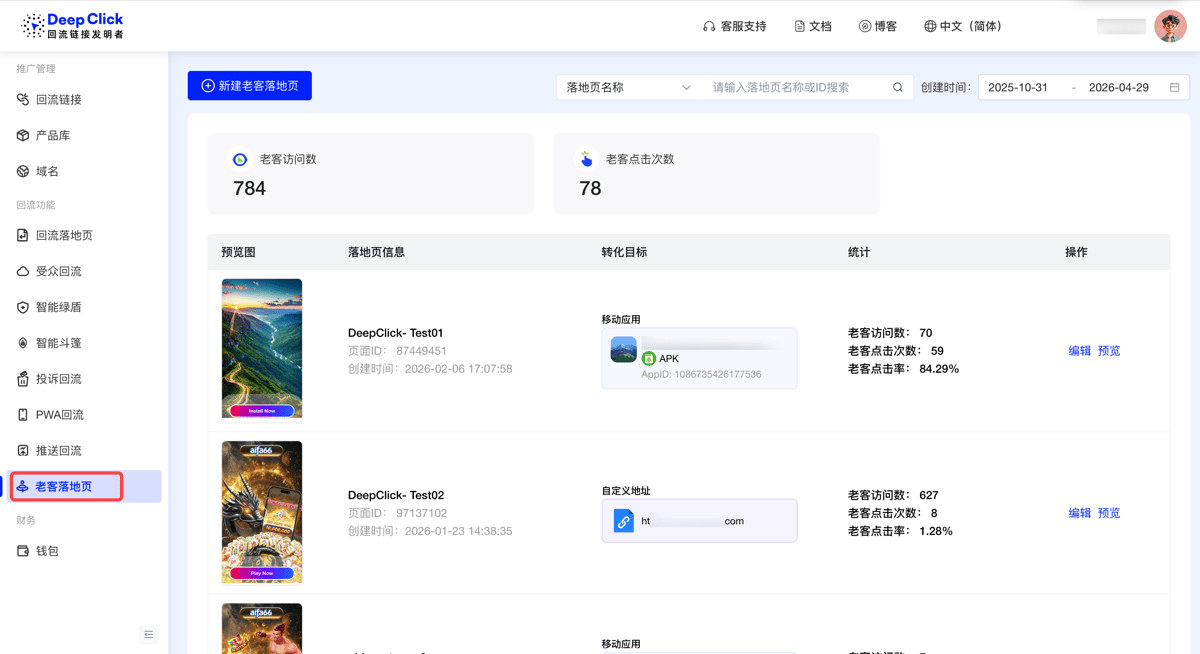This screenshot has width=1200, height=654.
Task: Focus the 落地页名称或ID search input
Action: [798, 87]
